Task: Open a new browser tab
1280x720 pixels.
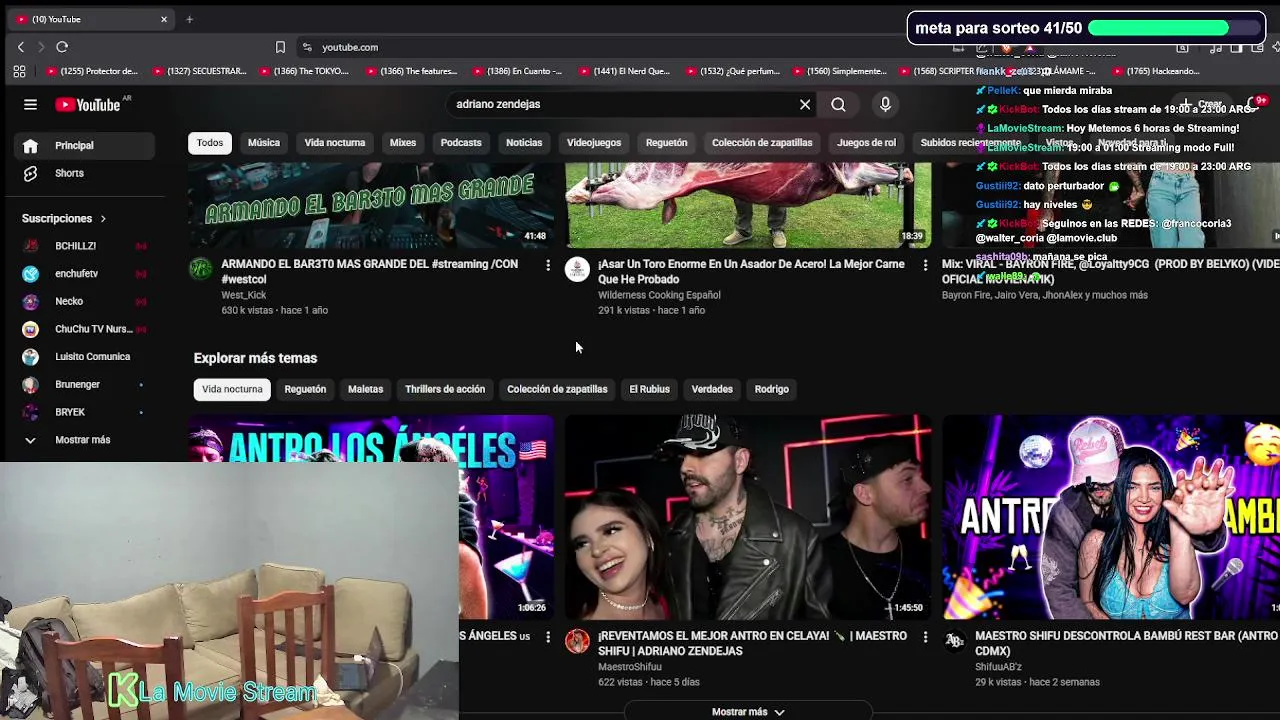Action: tap(189, 19)
